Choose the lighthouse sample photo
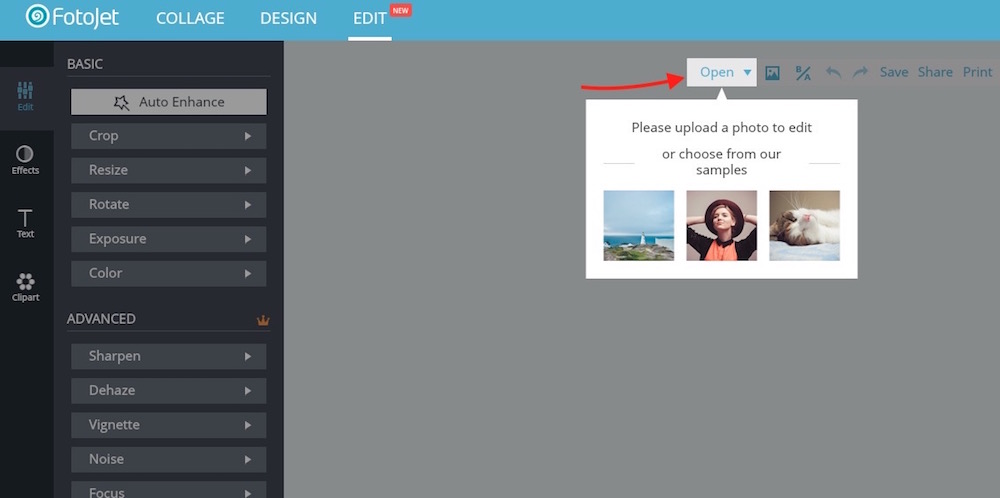Screen dimensions: 1000x498 point(639,226)
